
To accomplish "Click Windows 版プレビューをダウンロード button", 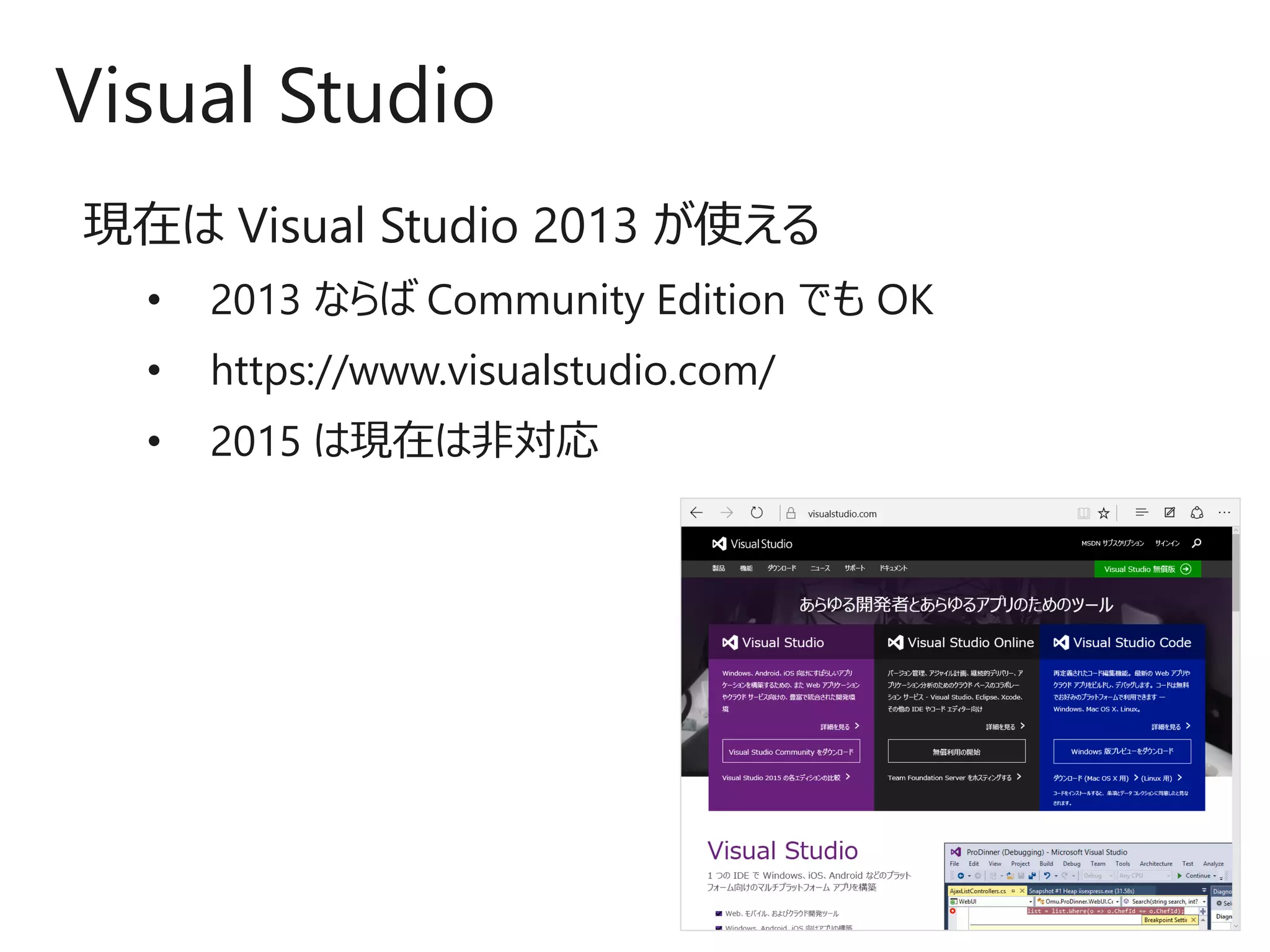I will (x=1122, y=751).
